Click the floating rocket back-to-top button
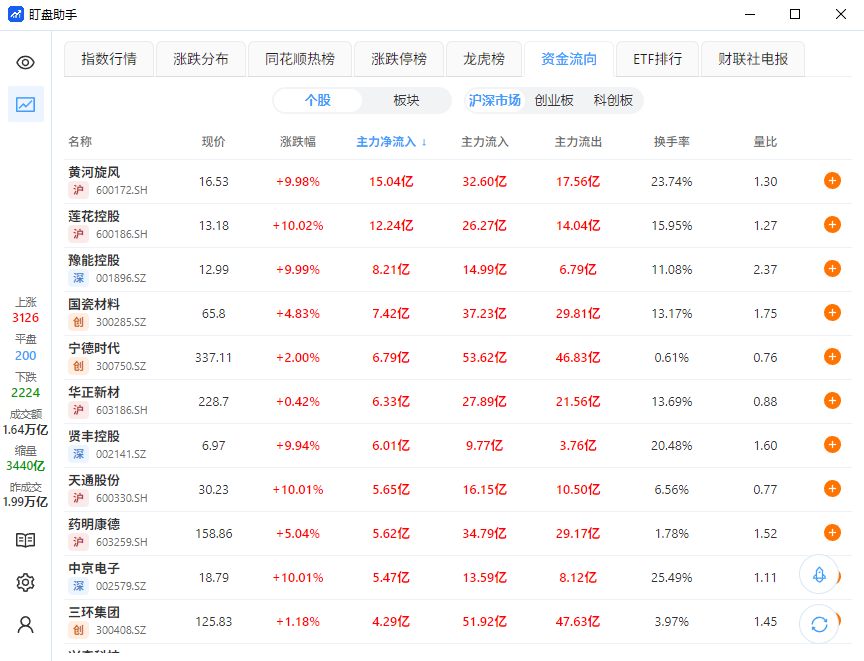 (x=819, y=575)
